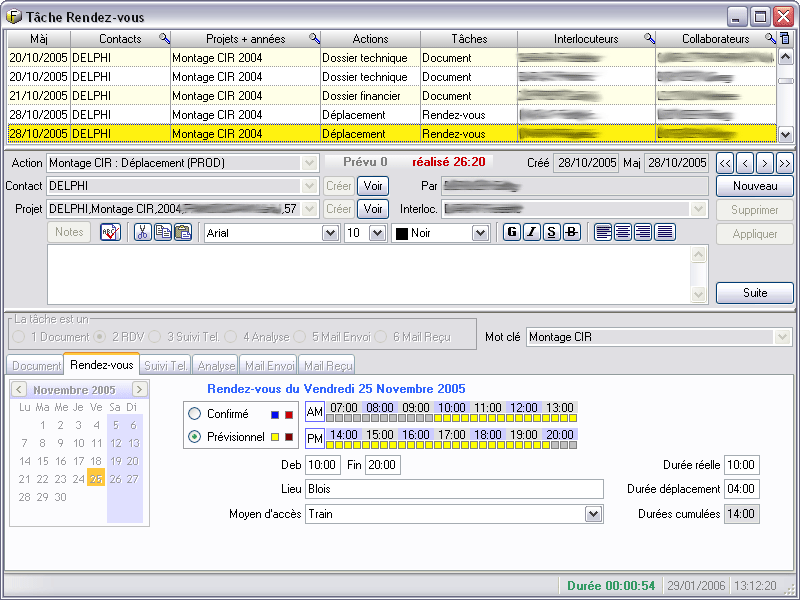800x600 pixels.
Task: Click the Suite button
Action: tap(755, 293)
